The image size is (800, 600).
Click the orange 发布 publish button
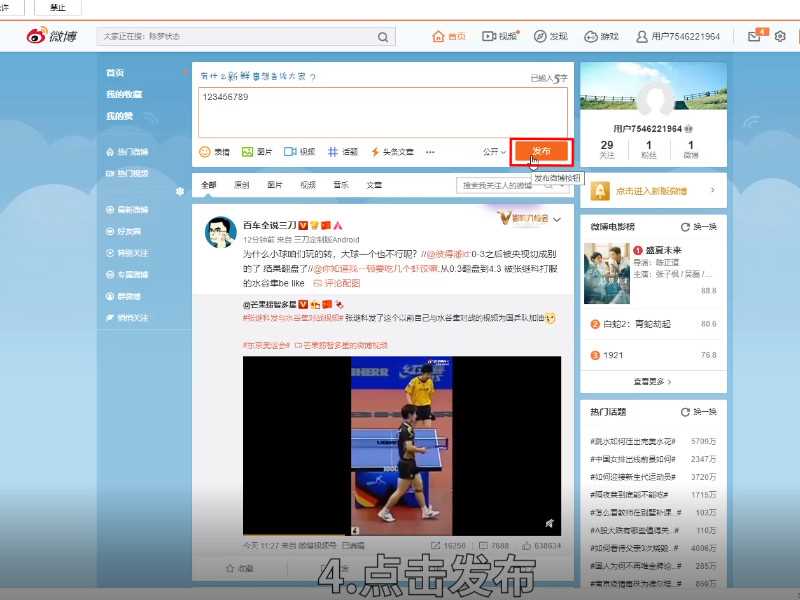tap(540, 150)
